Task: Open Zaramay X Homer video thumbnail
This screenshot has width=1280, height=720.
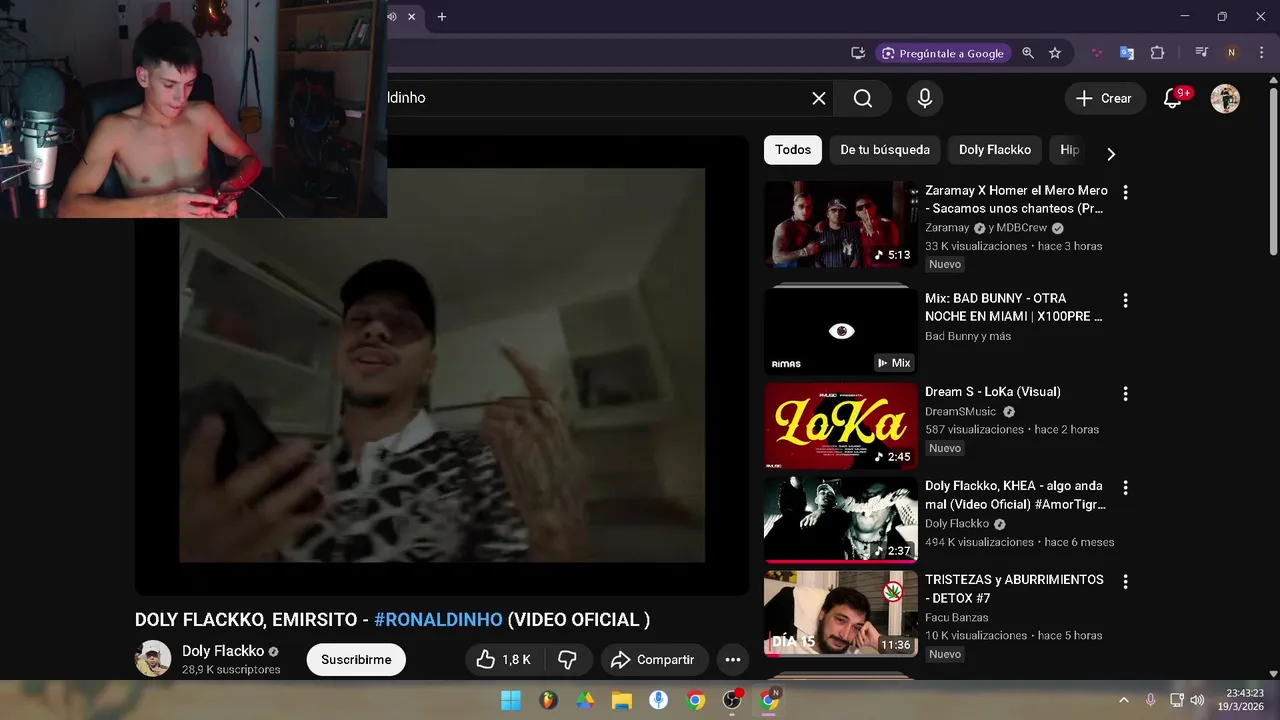Action: tap(841, 224)
